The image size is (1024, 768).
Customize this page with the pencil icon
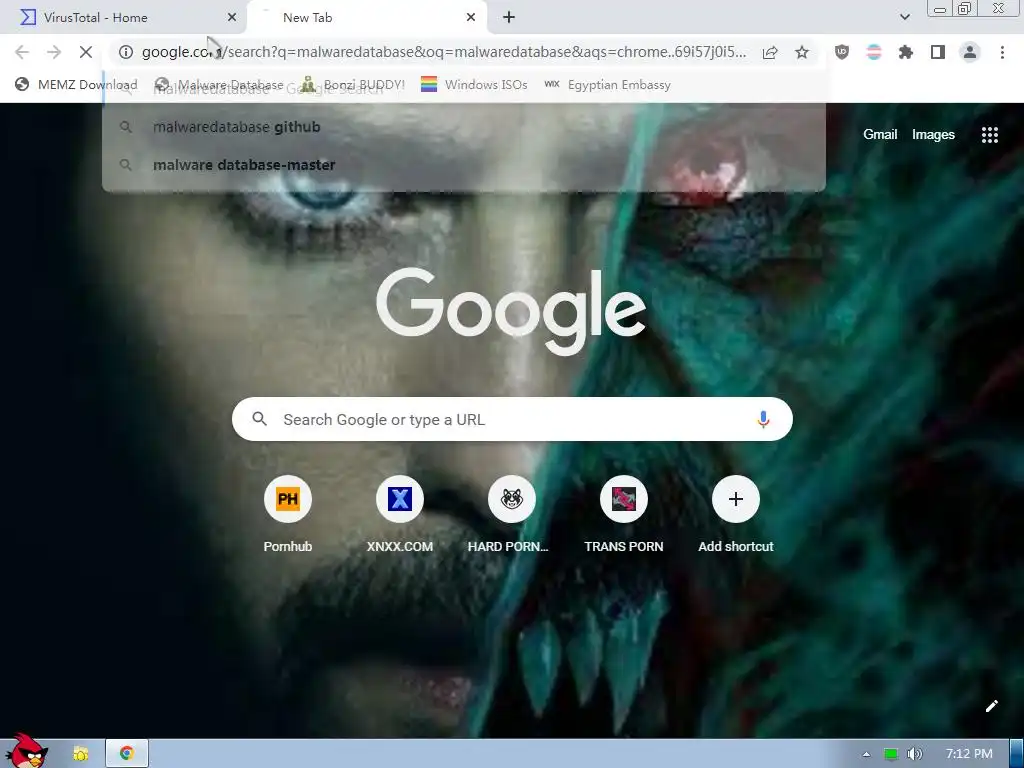[x=991, y=706]
